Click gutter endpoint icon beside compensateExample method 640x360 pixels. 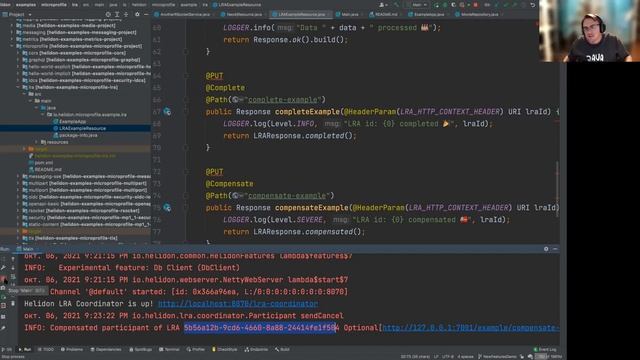point(167,207)
